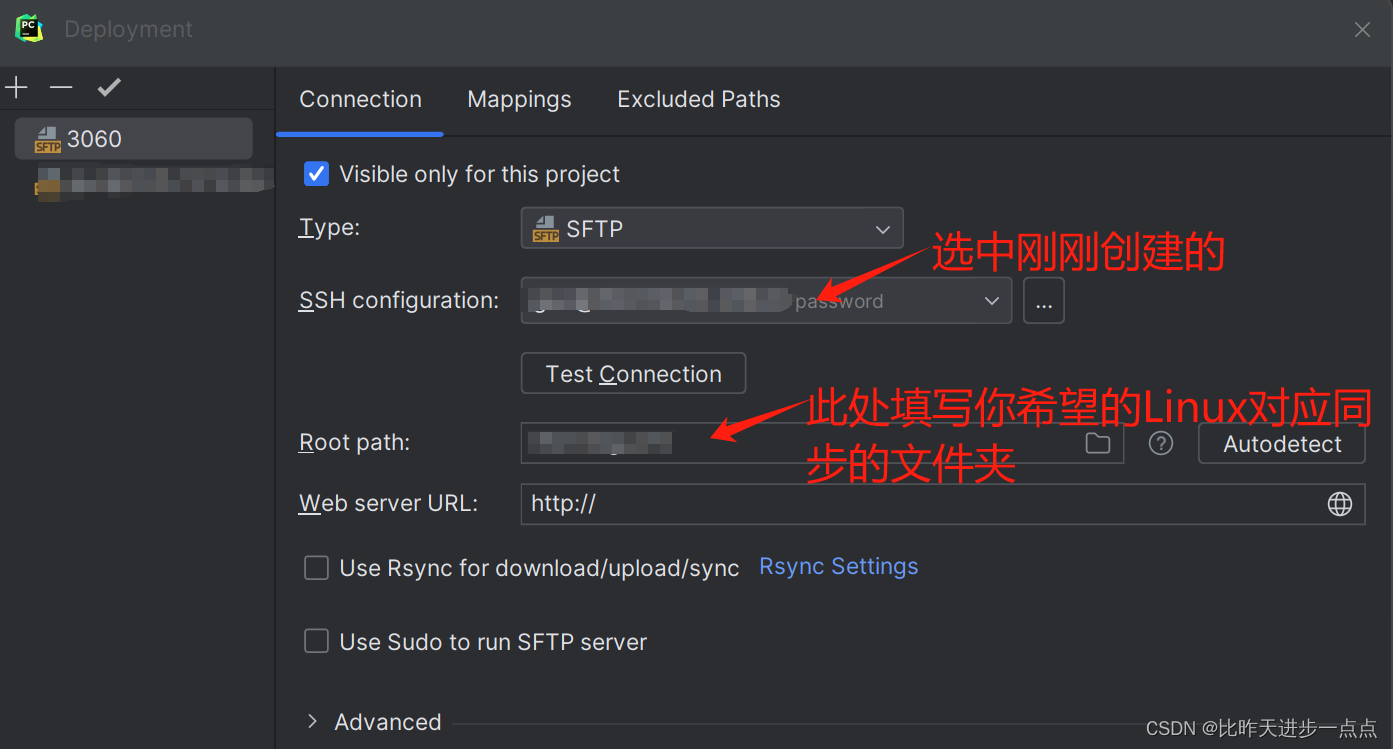This screenshot has height=749, width=1393.
Task: Set server as default with checkmark icon
Action: (109, 87)
